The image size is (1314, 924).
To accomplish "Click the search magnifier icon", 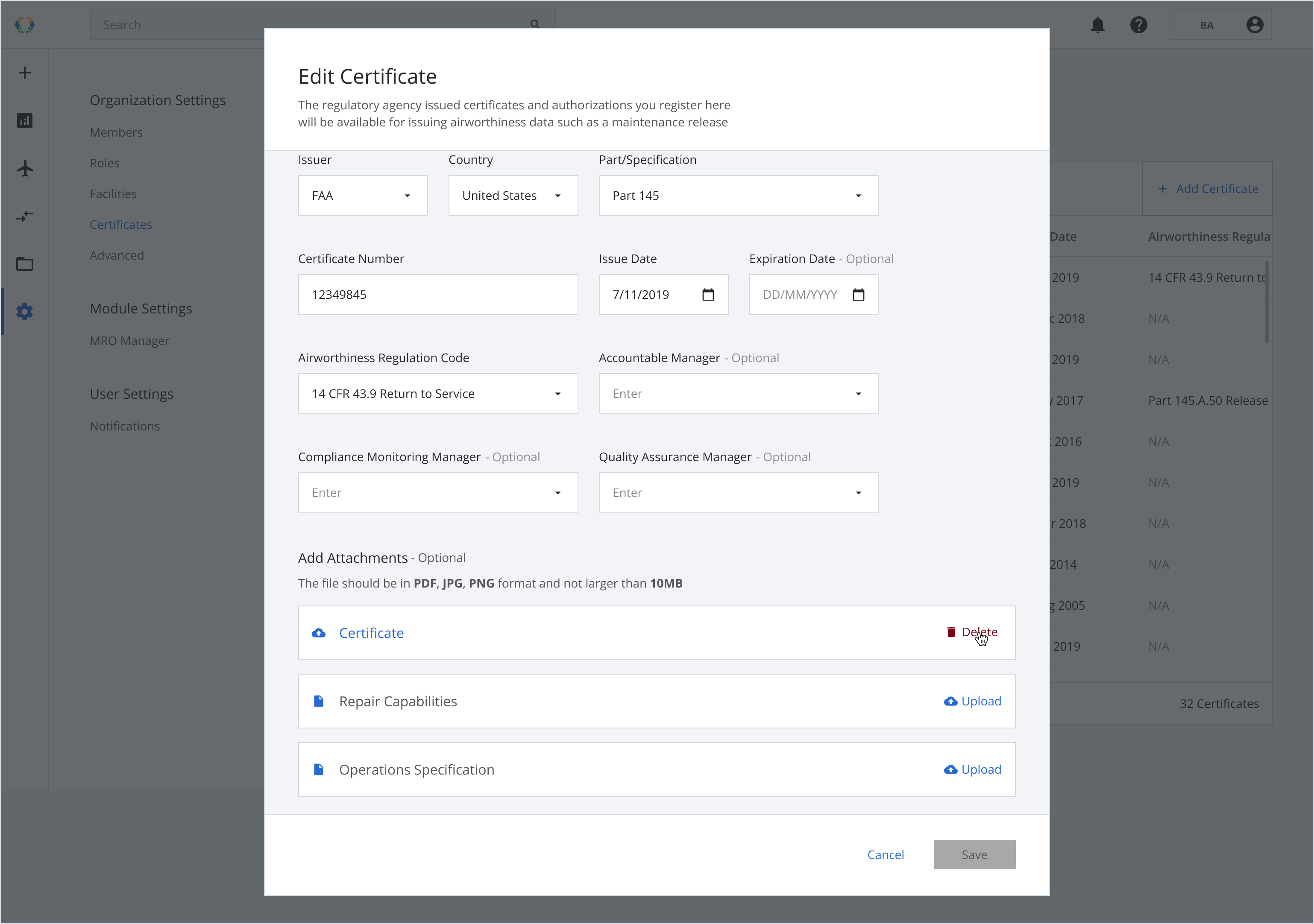I will tap(534, 24).
